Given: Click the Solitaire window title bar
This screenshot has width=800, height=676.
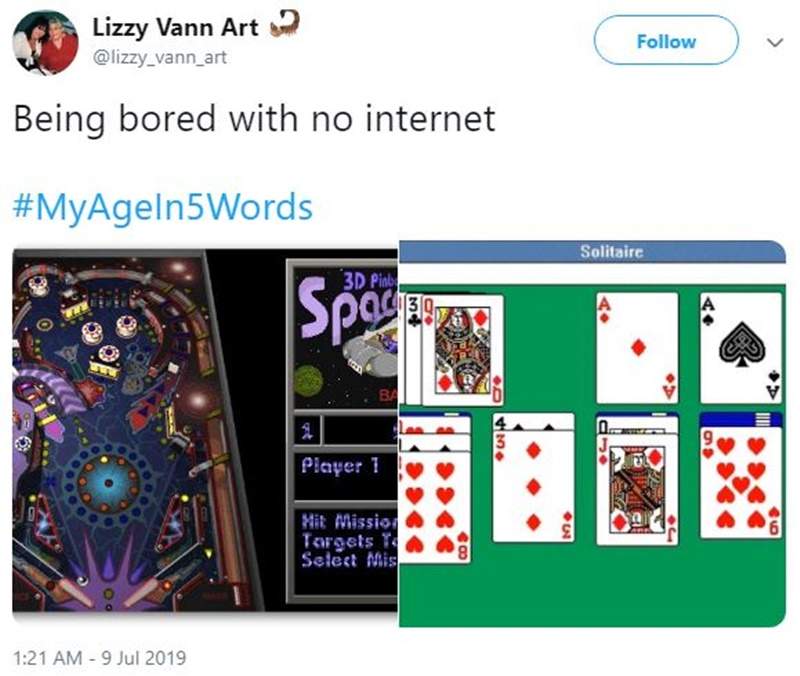Looking at the screenshot, I should [x=592, y=252].
